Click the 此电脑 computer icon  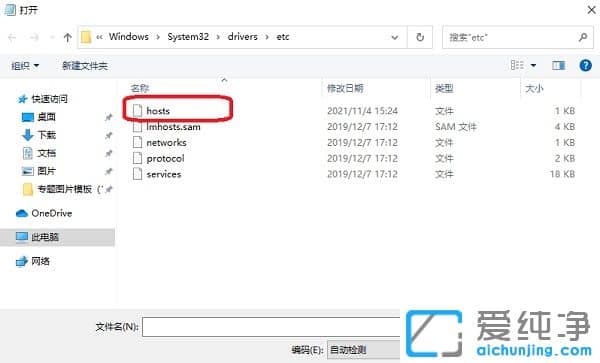pos(22,237)
